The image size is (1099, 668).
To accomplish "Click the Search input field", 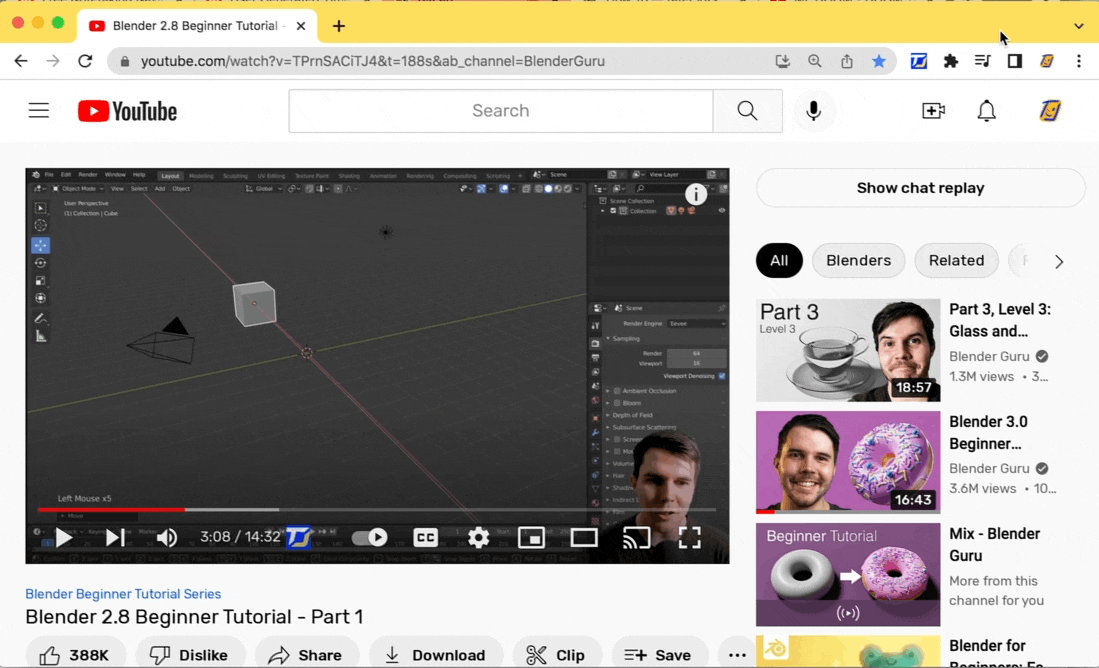I will [x=500, y=111].
